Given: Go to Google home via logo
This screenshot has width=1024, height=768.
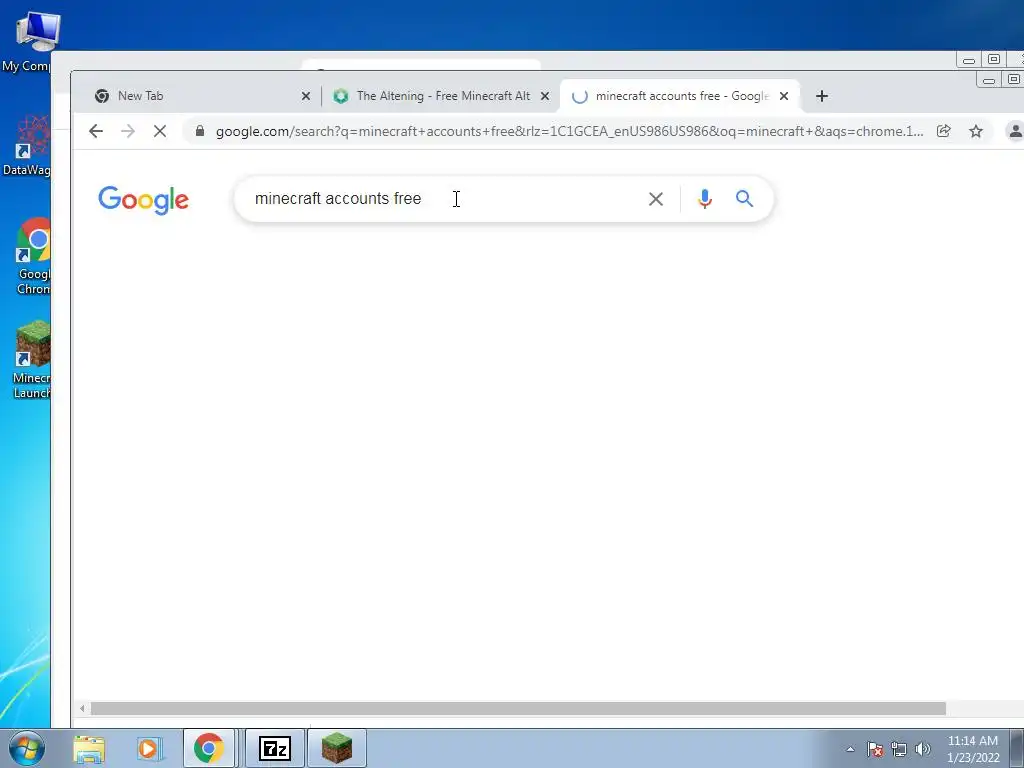Looking at the screenshot, I should pos(144,200).
